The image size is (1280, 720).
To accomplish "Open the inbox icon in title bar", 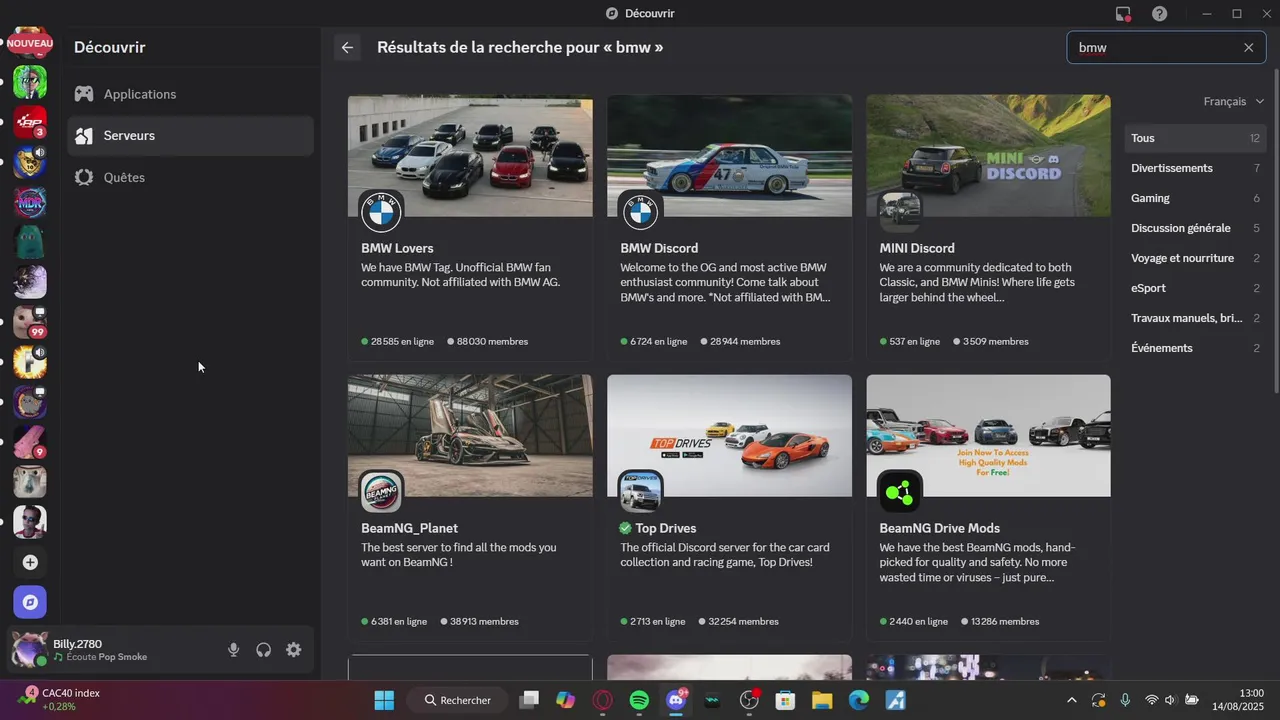I will tap(1123, 14).
